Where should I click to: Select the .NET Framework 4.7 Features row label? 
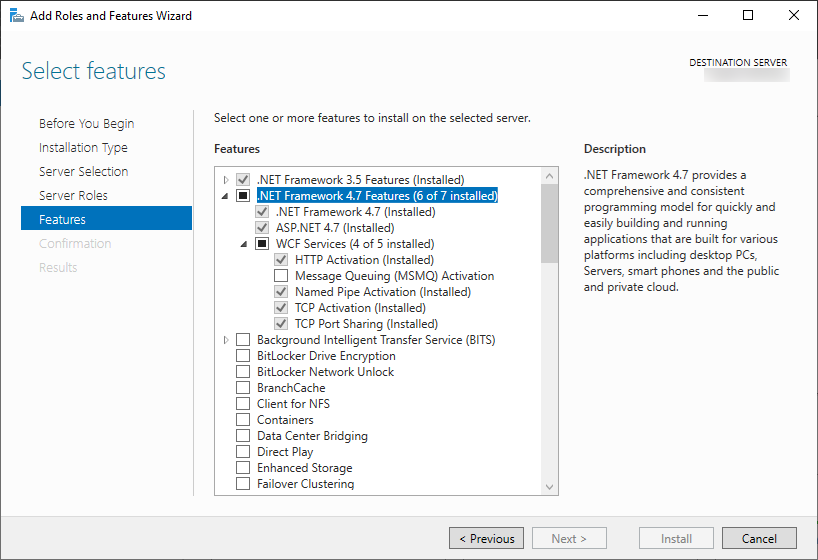coord(377,196)
